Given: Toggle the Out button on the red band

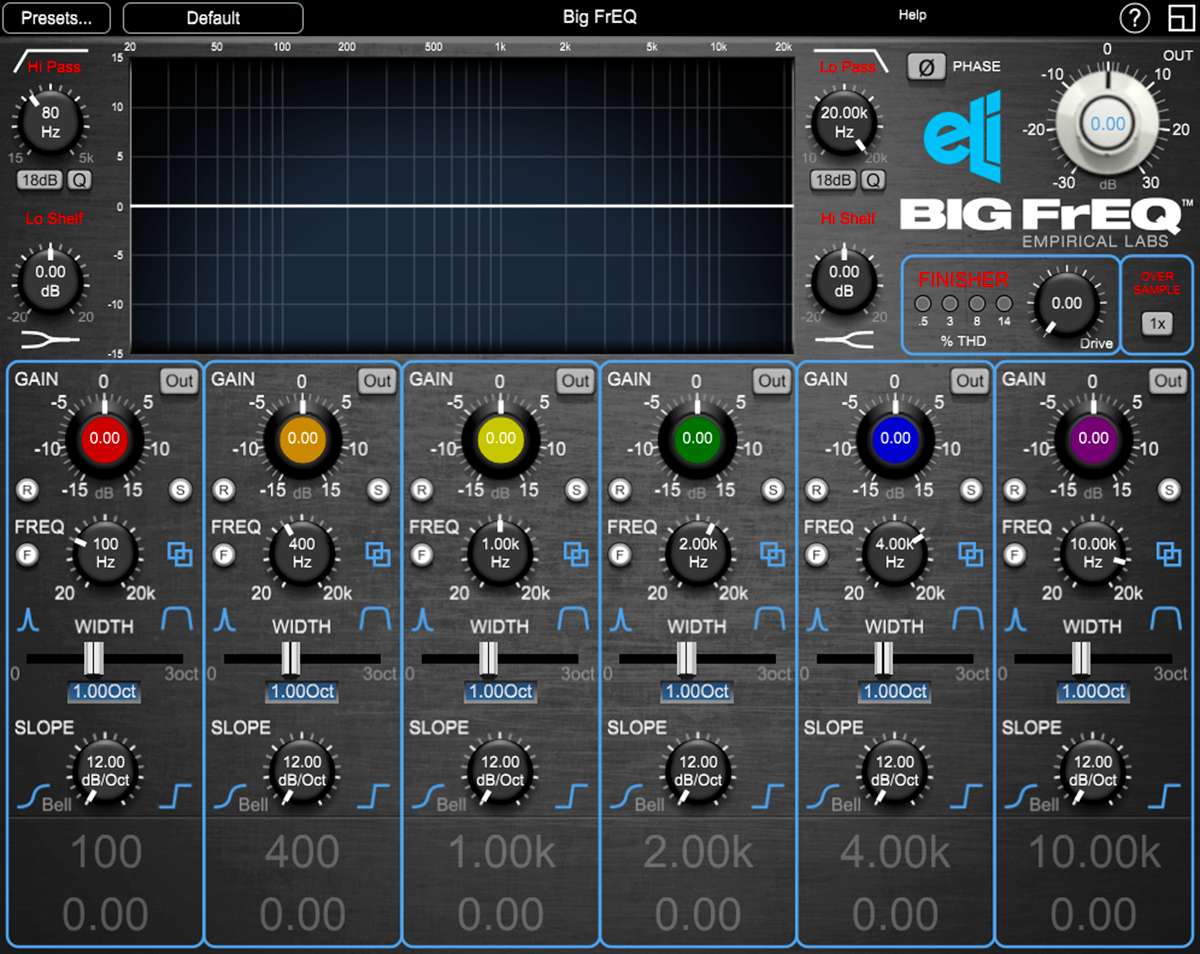Looking at the screenshot, I should click(x=180, y=381).
